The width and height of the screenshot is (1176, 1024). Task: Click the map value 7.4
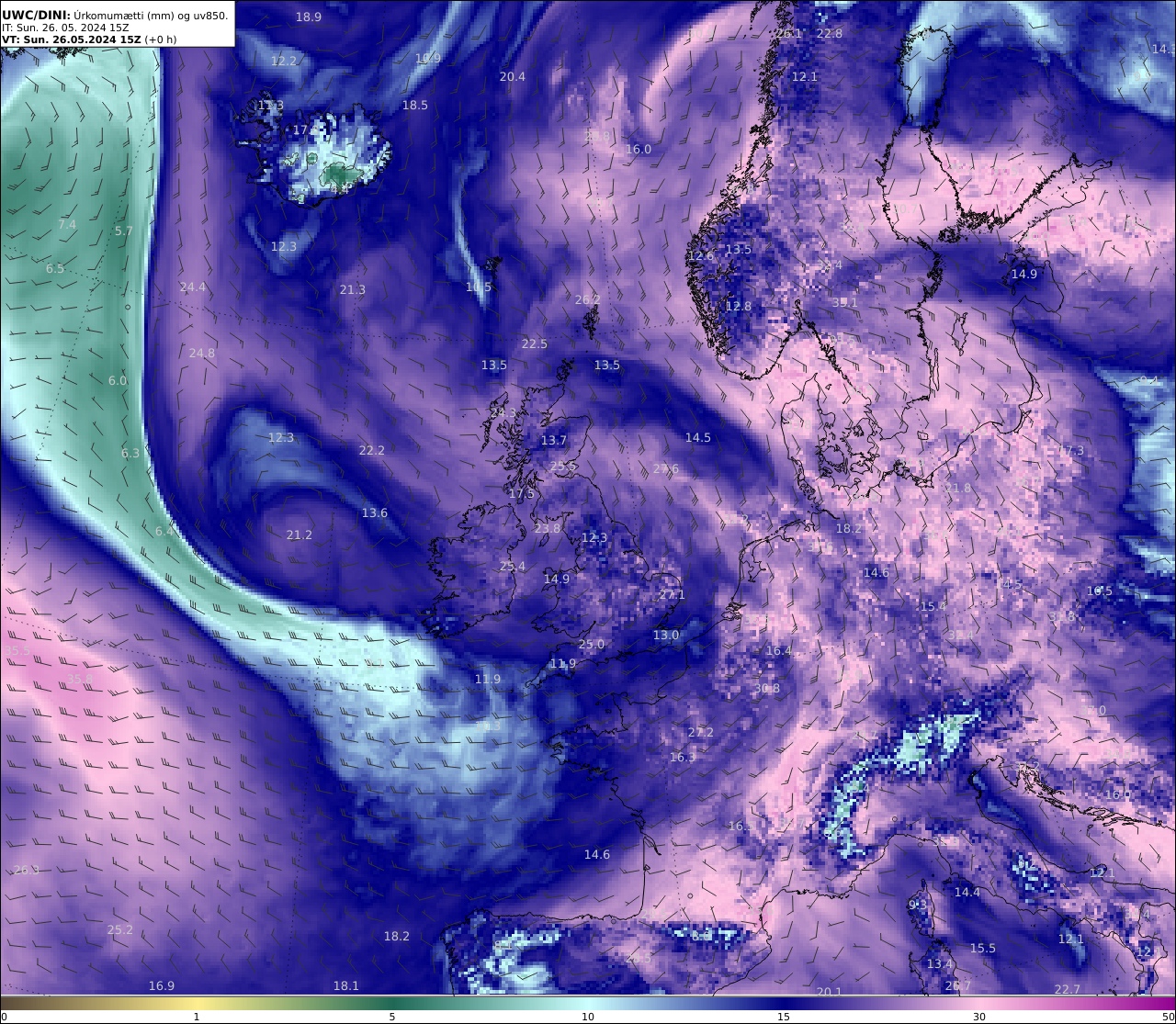pyautogui.click(x=67, y=225)
